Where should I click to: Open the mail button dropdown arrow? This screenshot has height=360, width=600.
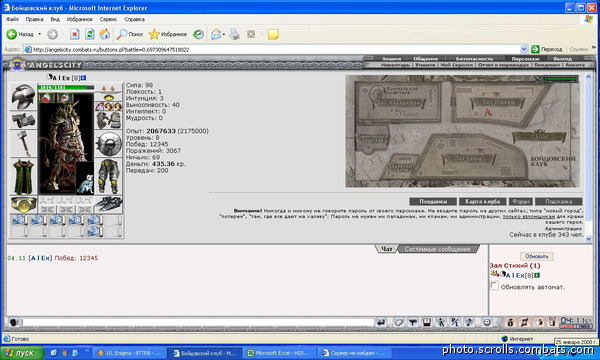[224, 34]
